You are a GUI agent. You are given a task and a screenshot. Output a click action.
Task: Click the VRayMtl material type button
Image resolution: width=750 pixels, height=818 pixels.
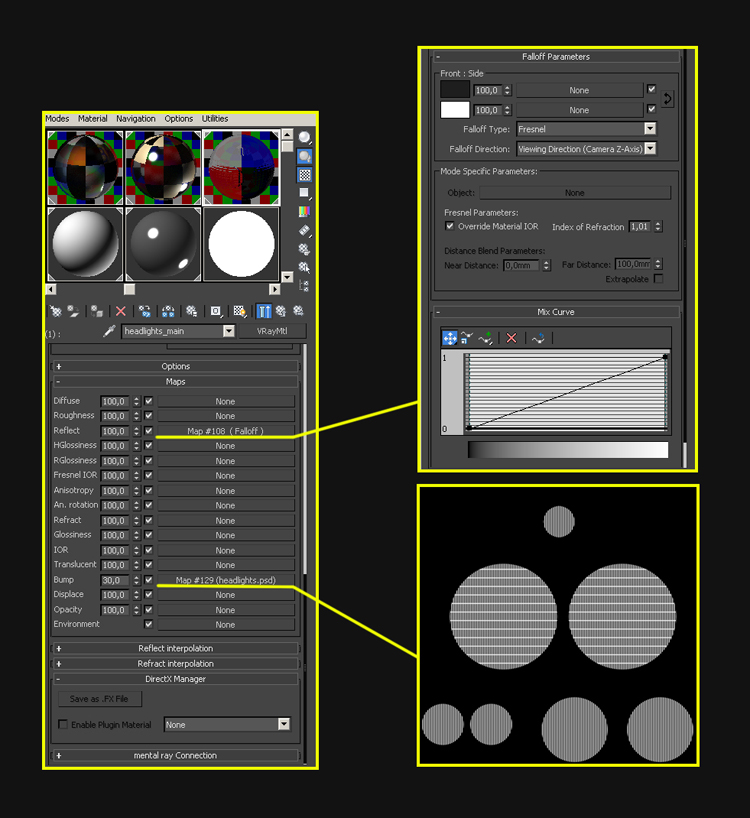(x=272, y=331)
